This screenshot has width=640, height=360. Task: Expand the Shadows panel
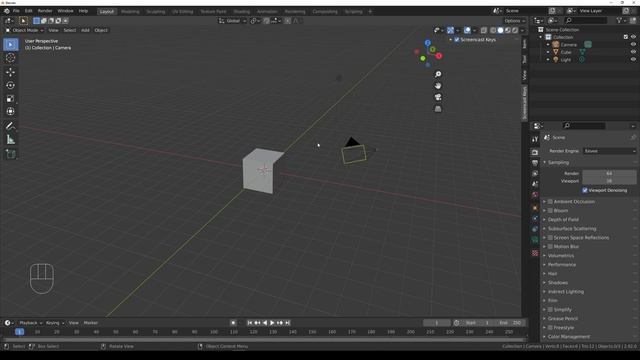coord(558,282)
